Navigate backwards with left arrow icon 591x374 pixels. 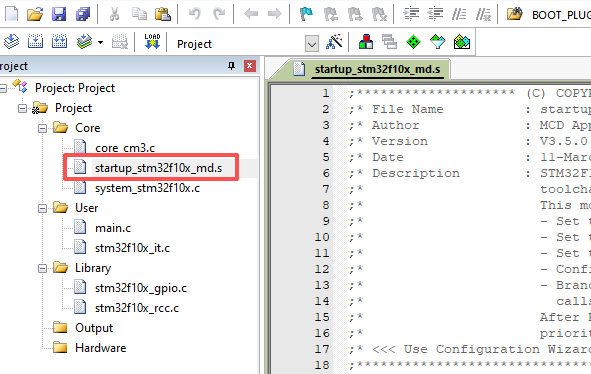coord(251,14)
